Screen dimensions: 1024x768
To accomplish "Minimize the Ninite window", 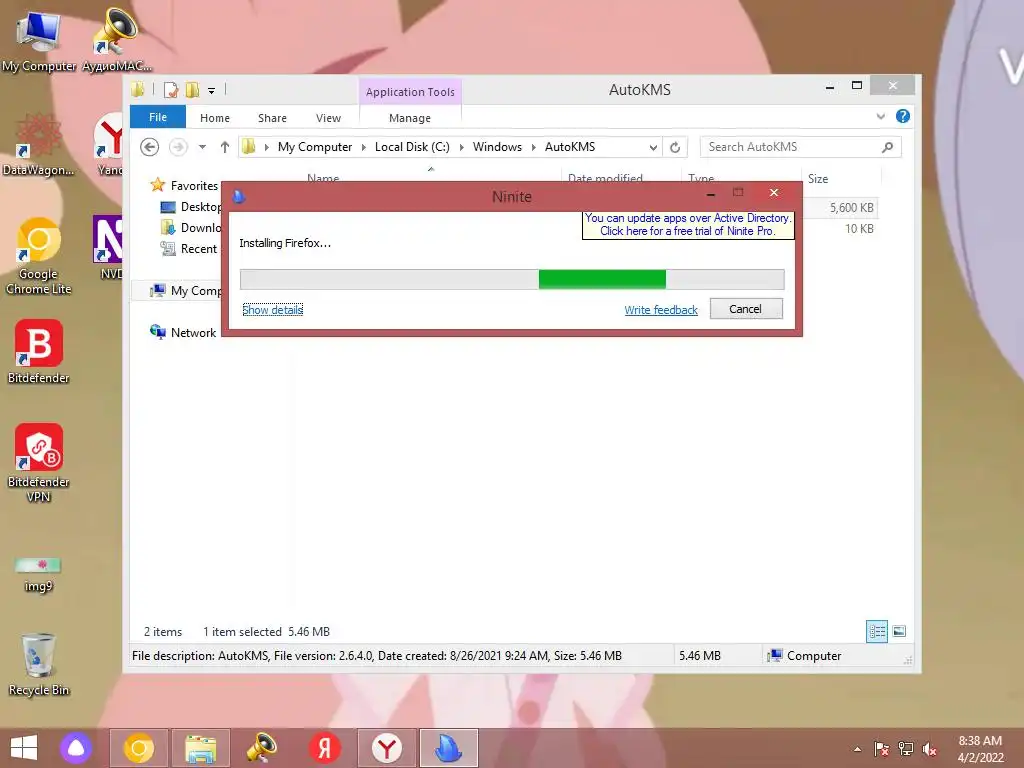I will 711,193.
